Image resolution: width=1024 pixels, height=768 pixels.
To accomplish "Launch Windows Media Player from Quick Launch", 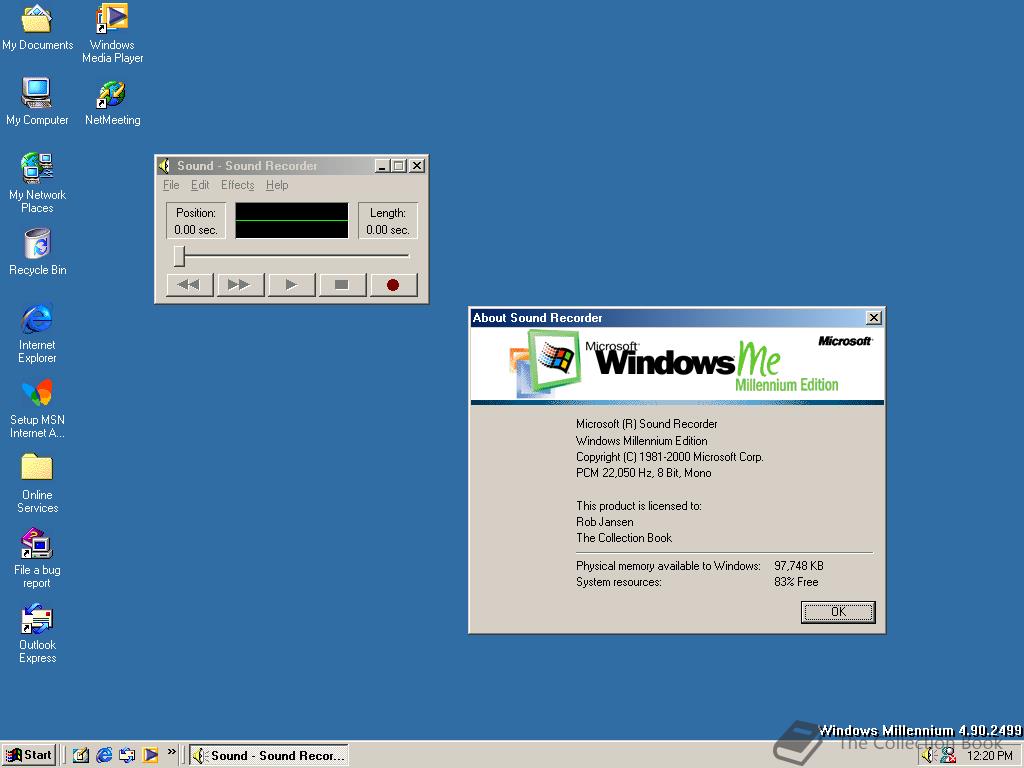I will click(x=150, y=756).
